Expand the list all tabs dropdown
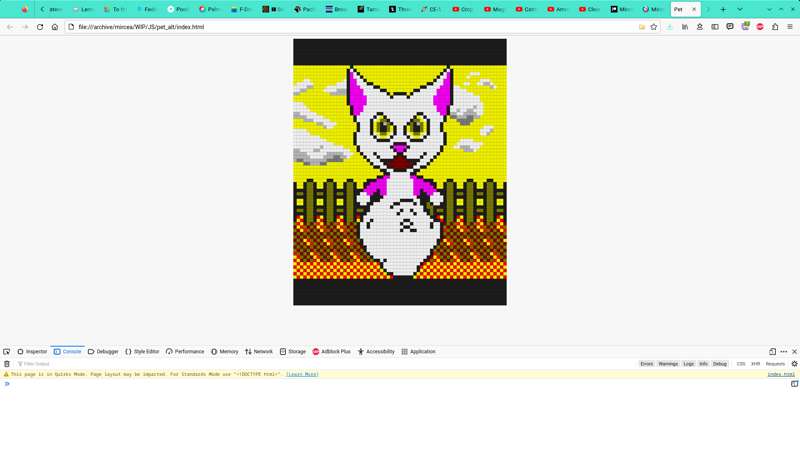Viewport: 800px width, 450px height. [740, 9]
